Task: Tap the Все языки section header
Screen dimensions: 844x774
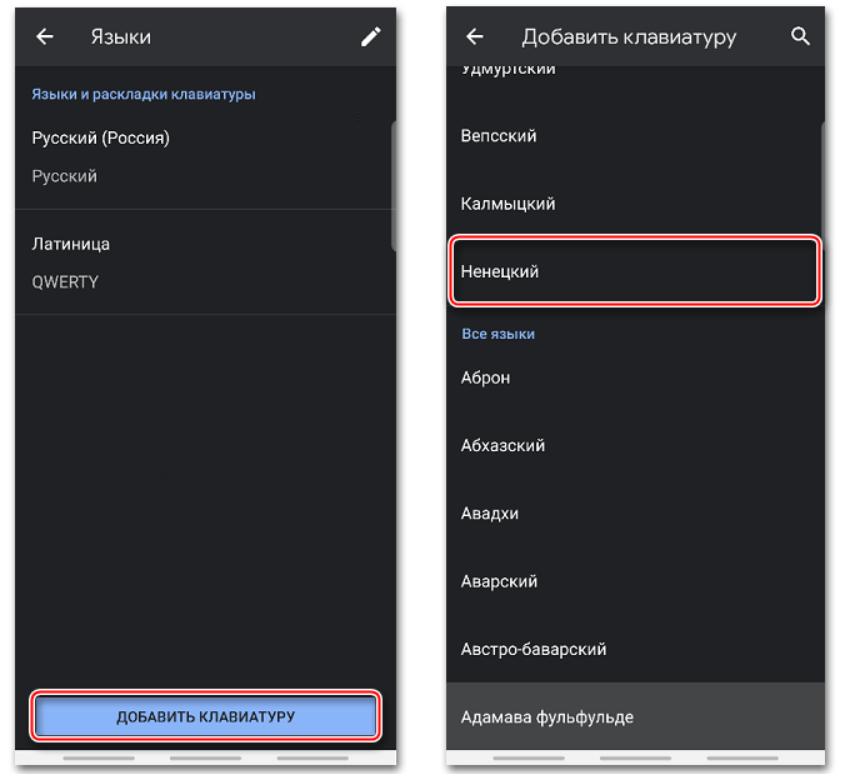Action: (x=498, y=334)
